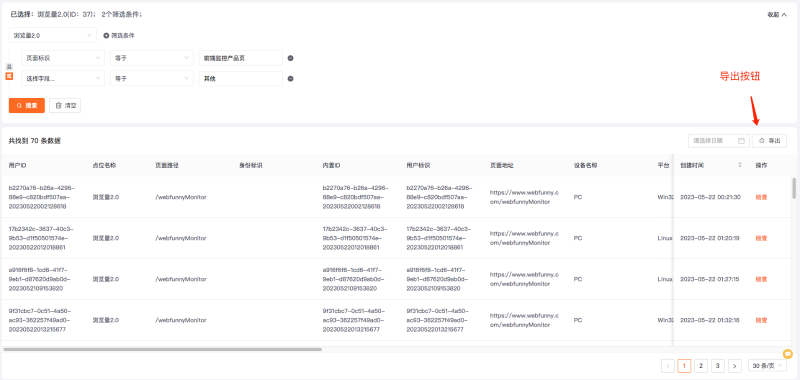Open the 等于 operator dropdown beside 选择字段...
Screen dimensions: 800x380
coord(152,79)
